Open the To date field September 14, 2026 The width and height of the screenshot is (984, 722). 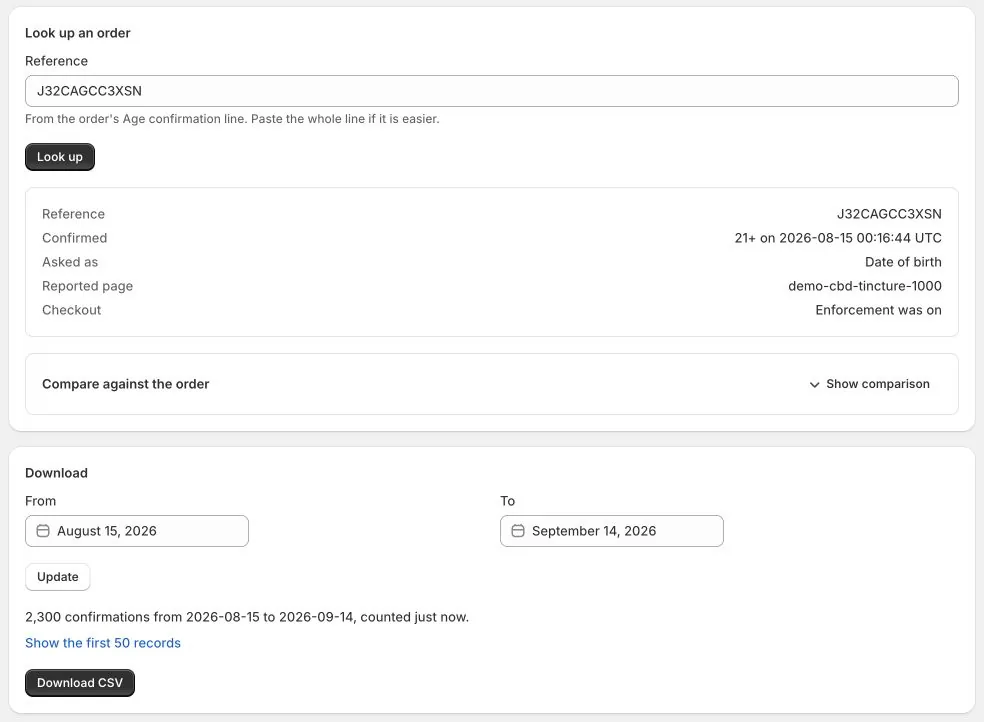pyautogui.click(x=612, y=531)
